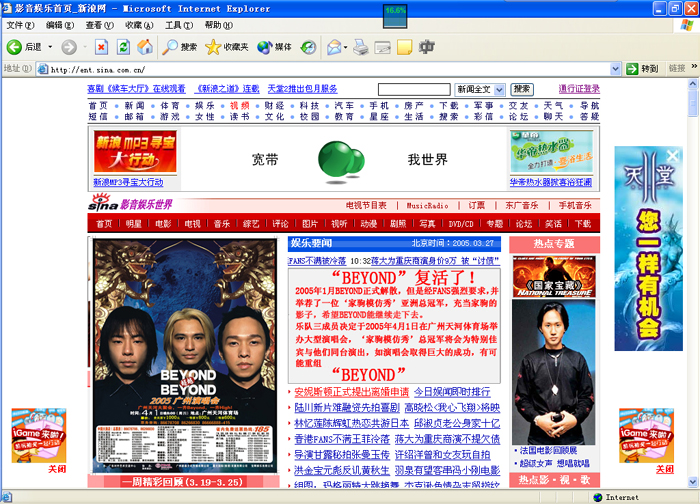Open the Media globe toolbar button

[274, 47]
